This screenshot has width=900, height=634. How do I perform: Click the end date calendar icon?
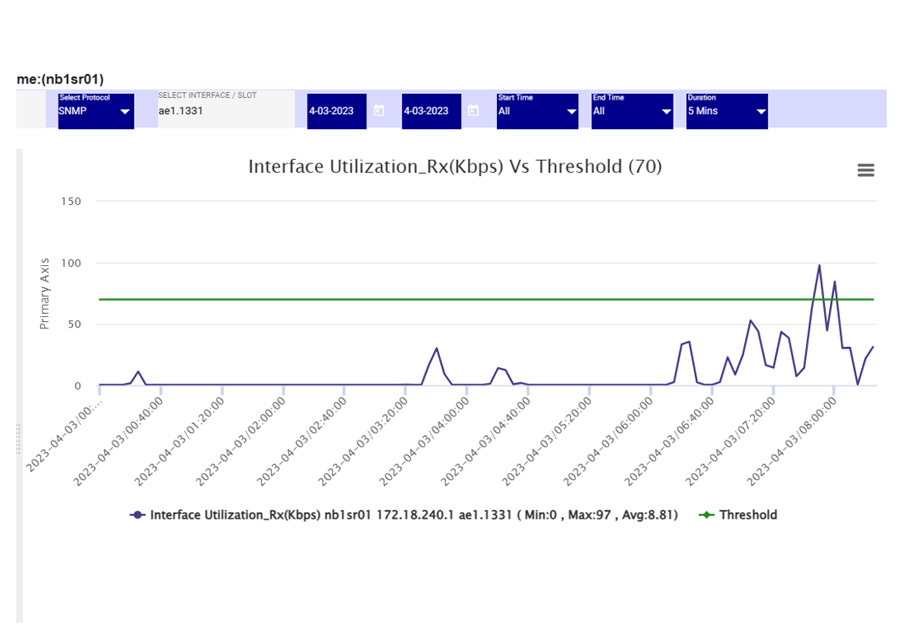tap(473, 111)
